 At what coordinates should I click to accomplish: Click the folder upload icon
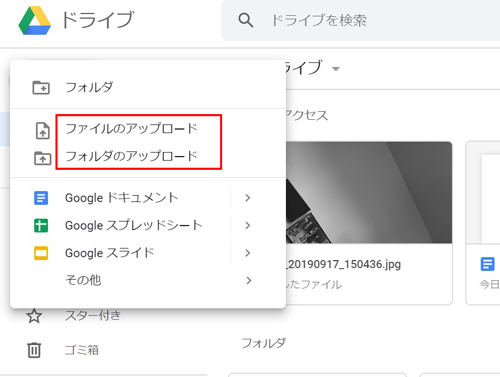(43, 158)
